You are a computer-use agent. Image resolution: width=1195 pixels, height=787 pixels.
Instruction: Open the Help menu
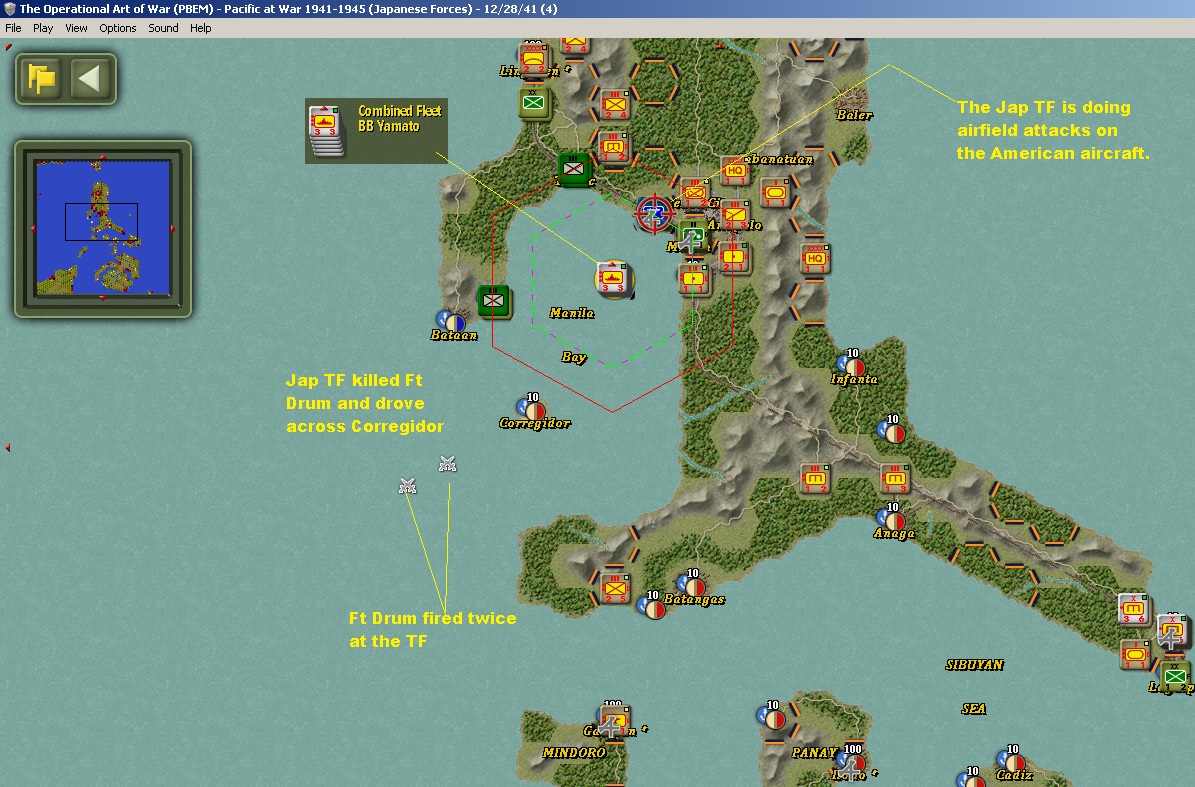200,28
